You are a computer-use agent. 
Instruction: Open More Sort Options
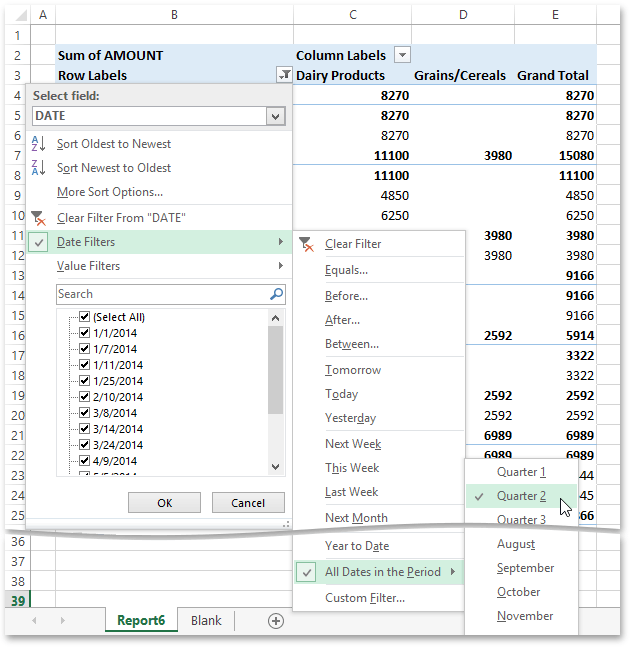pyautogui.click(x=110, y=192)
